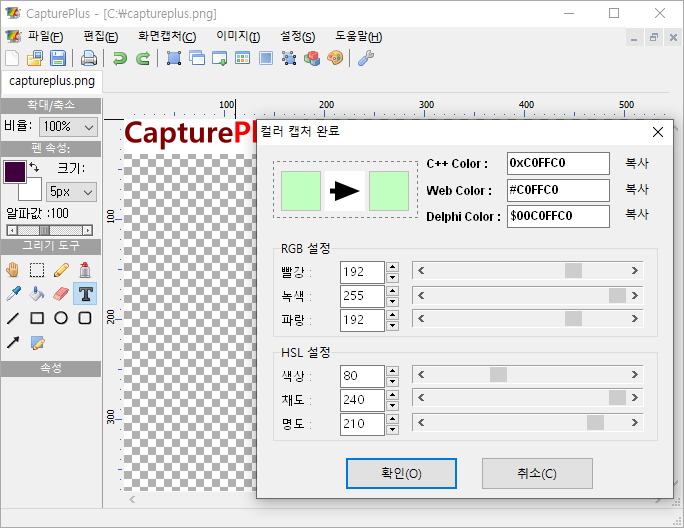Click the C++ Color value field
Image resolution: width=684 pixels, height=528 pixels.
point(557,163)
